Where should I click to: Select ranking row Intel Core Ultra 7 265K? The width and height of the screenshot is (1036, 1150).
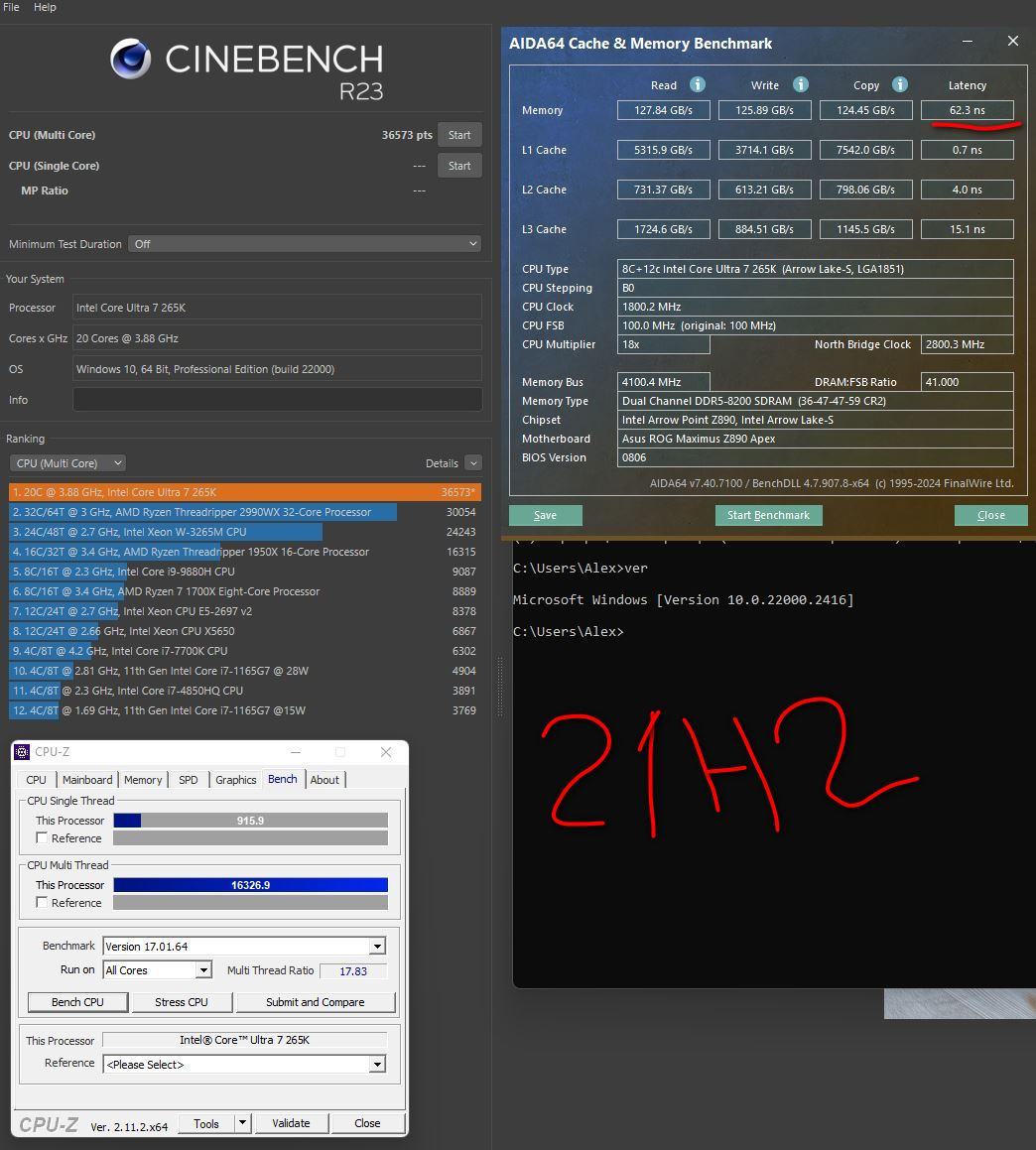tap(244, 492)
